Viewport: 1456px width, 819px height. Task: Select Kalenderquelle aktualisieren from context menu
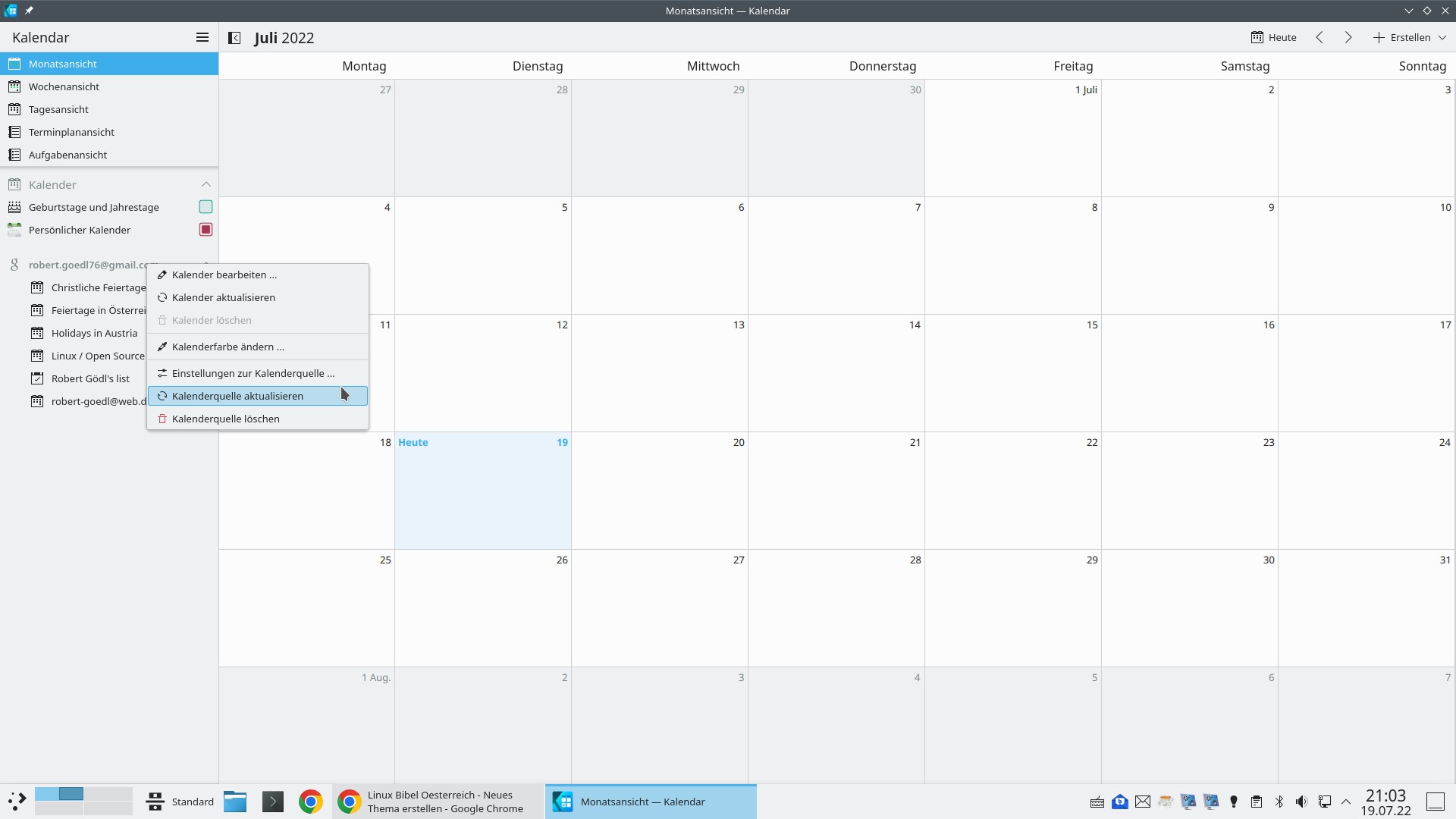click(238, 395)
